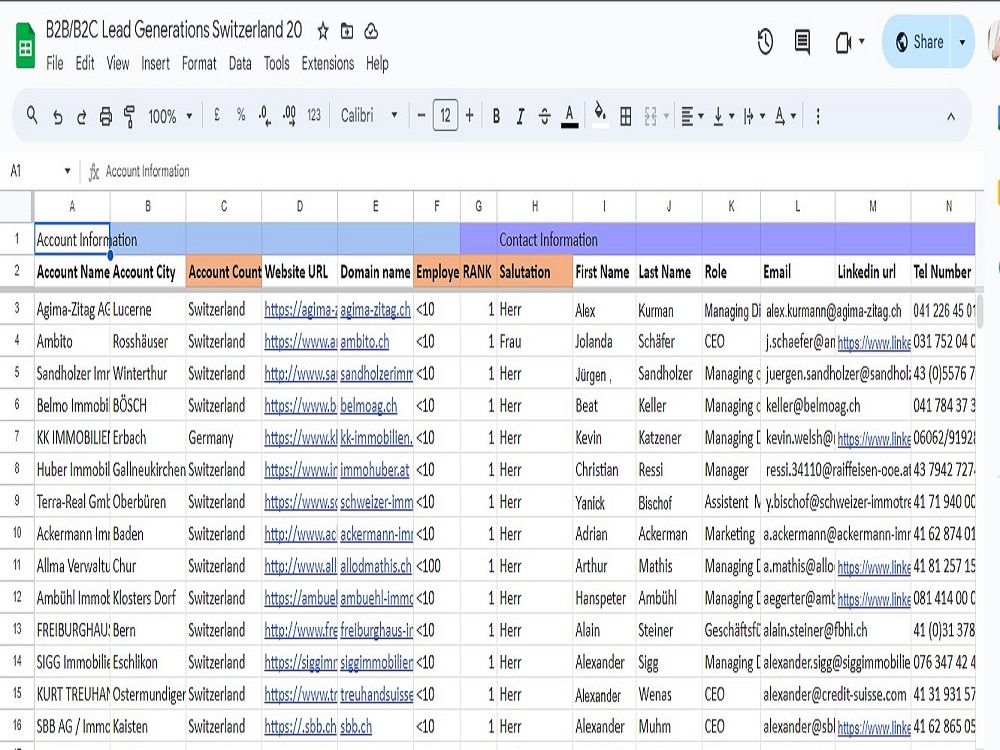This screenshot has width=1000, height=750.
Task: Open the View menu
Action: [118, 63]
